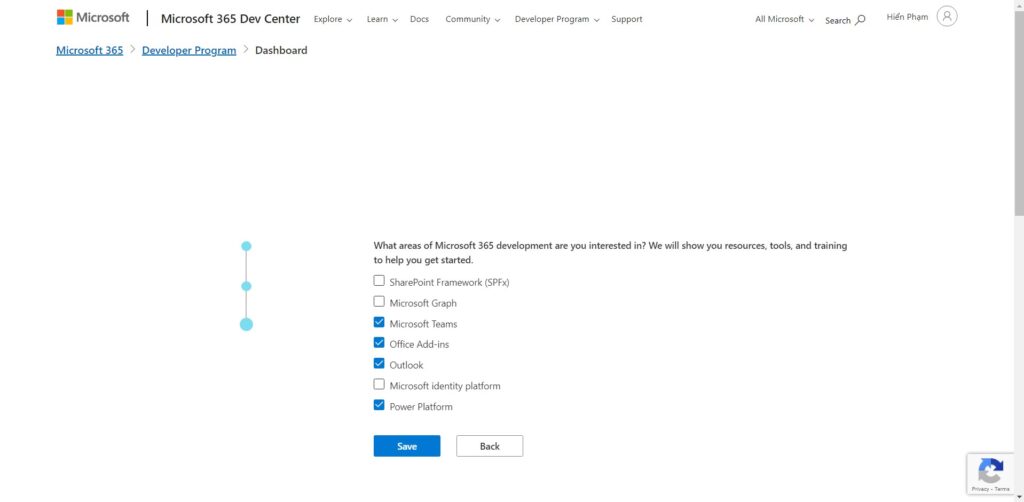Uncheck the Power Platform checkbox
The height and width of the screenshot is (502, 1024).
(x=379, y=406)
